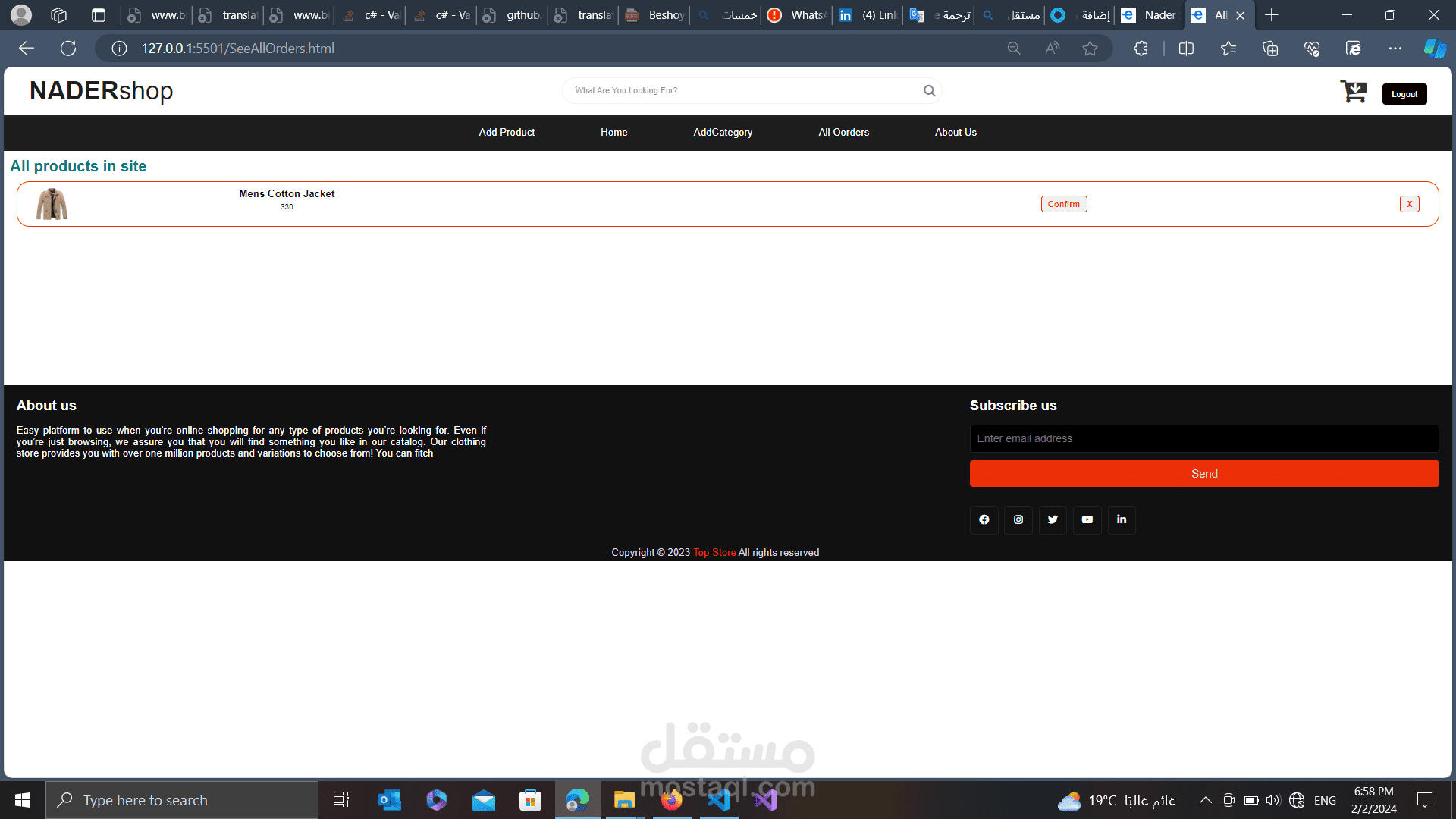This screenshot has height=819, width=1456.
Task: Delete order with red X button
Action: (1409, 204)
